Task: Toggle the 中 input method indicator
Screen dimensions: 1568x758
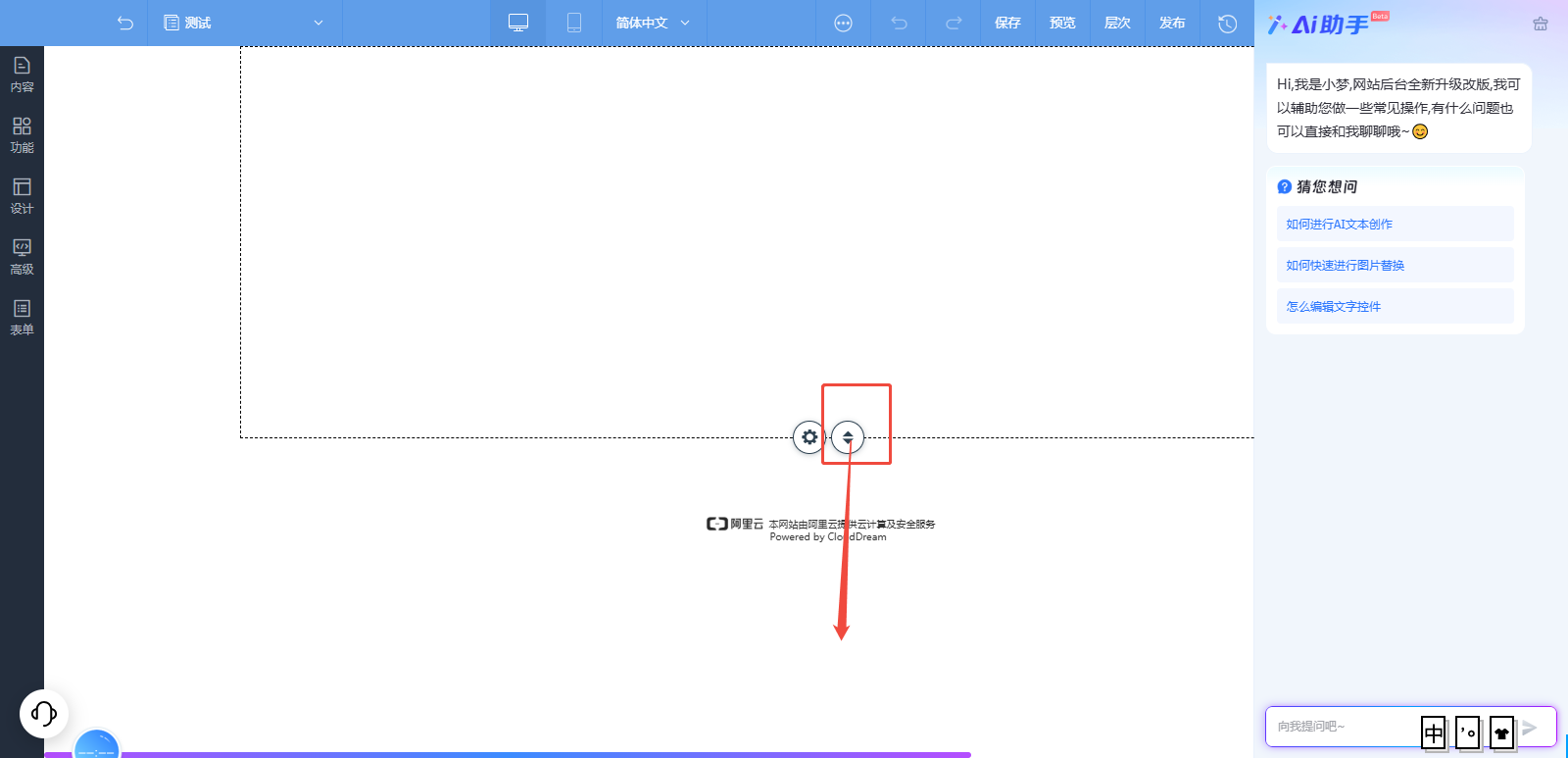Action: [x=1434, y=733]
